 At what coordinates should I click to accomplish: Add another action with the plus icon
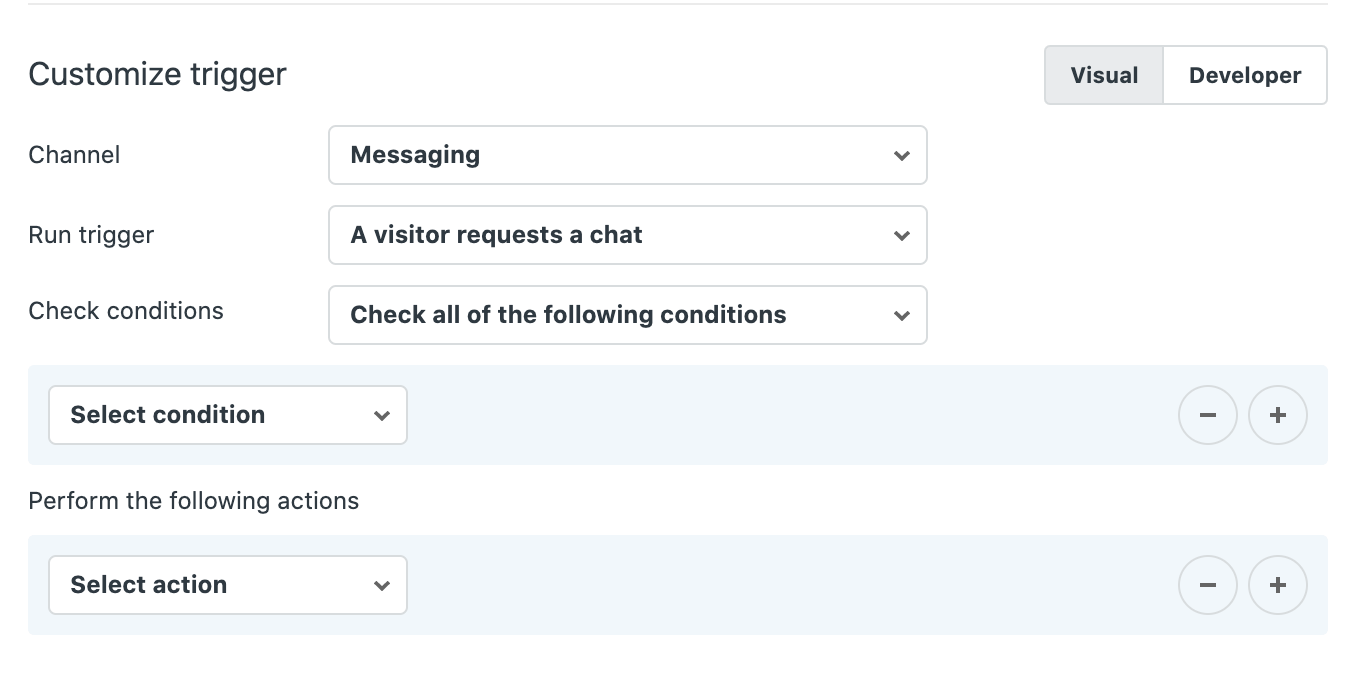[x=1278, y=585]
